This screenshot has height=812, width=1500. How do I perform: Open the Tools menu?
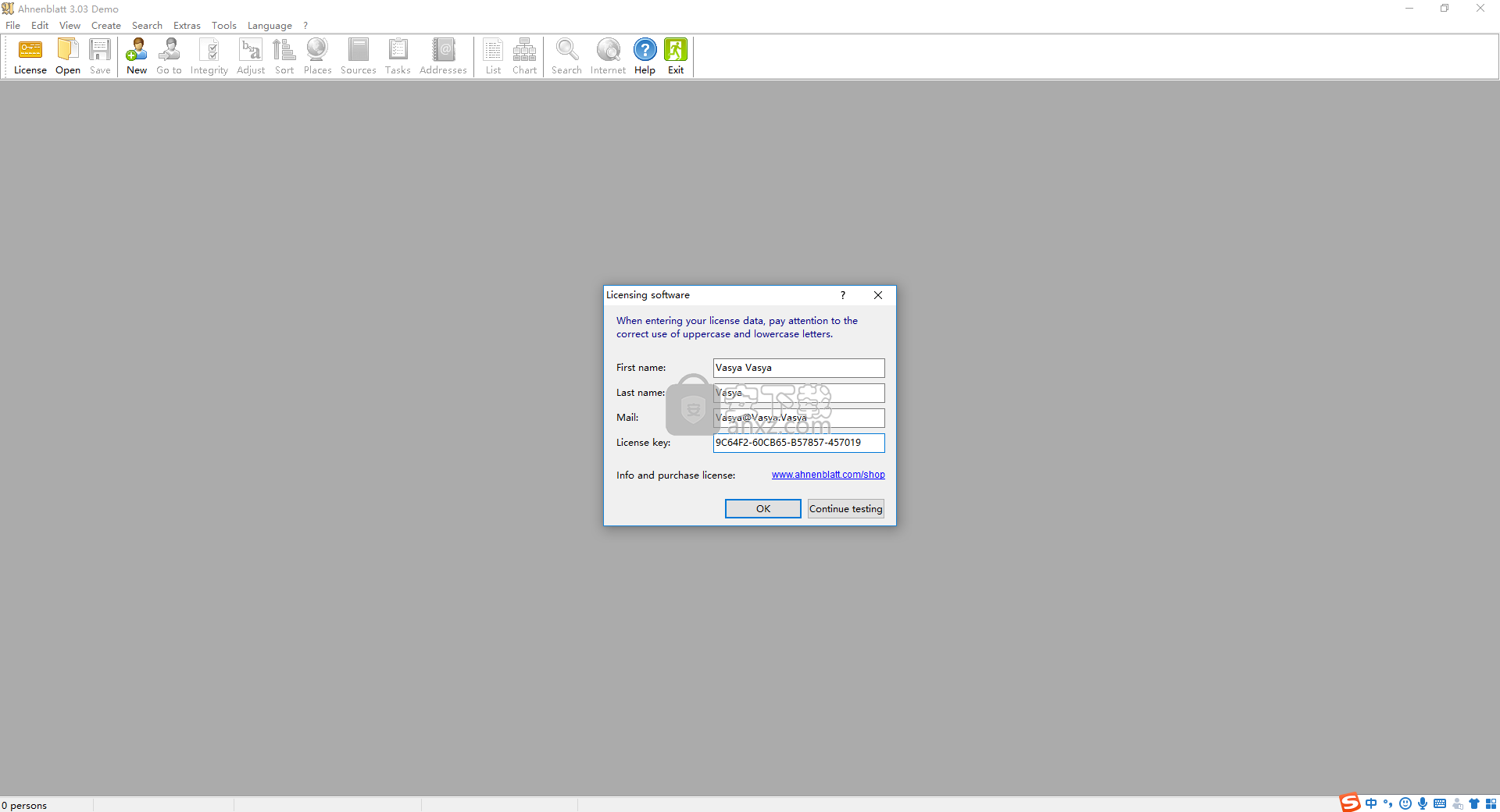(224, 25)
